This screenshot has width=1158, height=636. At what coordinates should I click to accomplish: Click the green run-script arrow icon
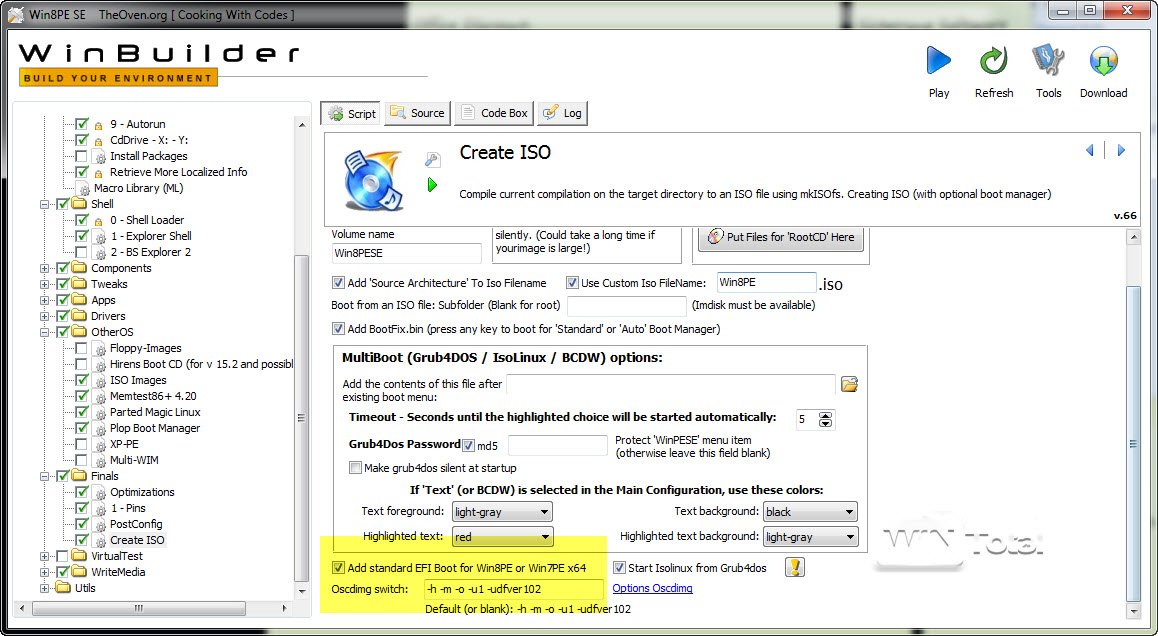(432, 185)
